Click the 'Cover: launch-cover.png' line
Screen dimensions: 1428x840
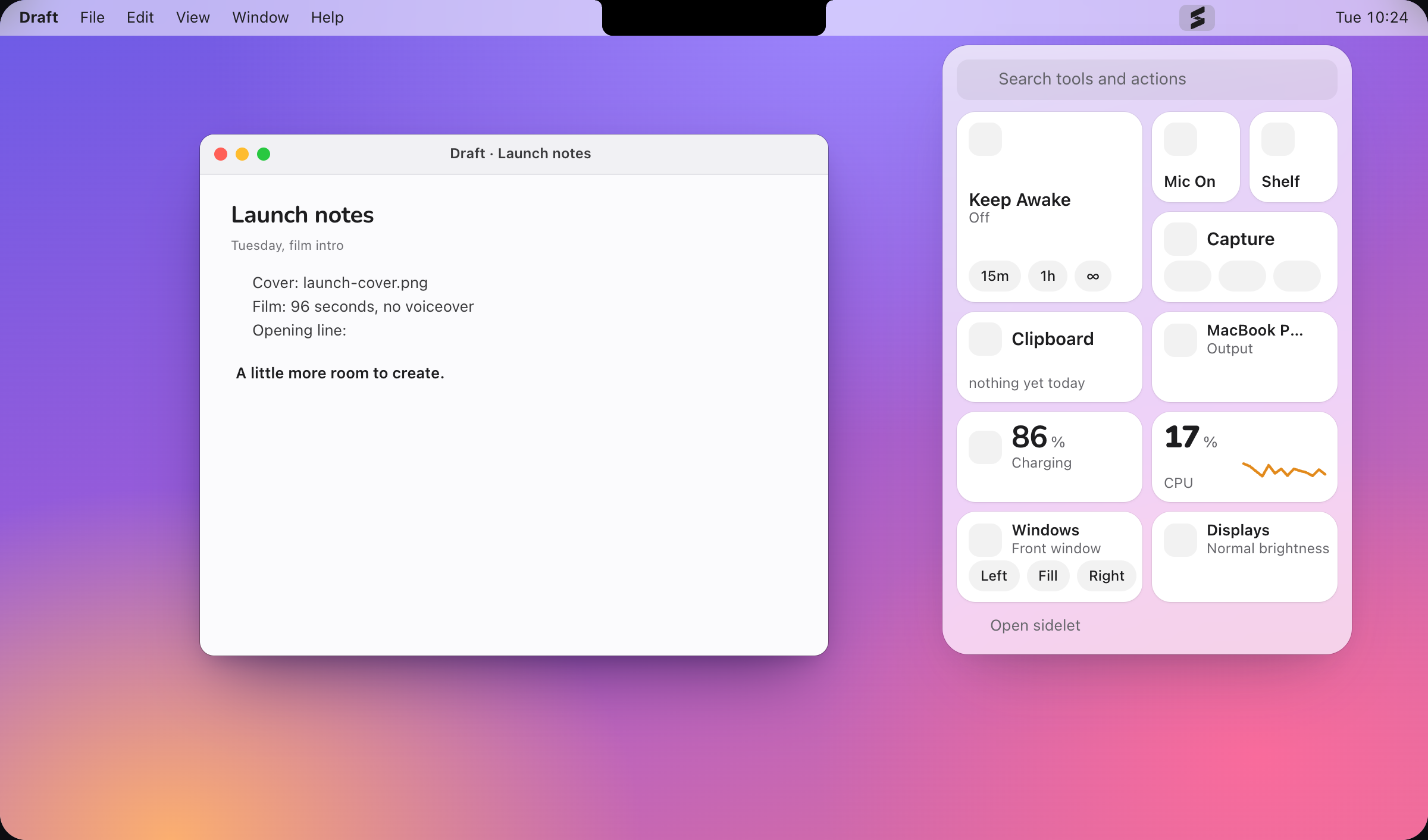[x=340, y=283]
